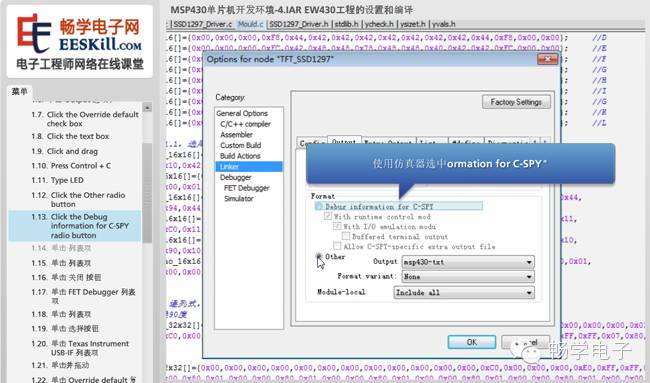Open the stdlib.h editor tab
This screenshot has height=383, width=650.
(346, 24)
